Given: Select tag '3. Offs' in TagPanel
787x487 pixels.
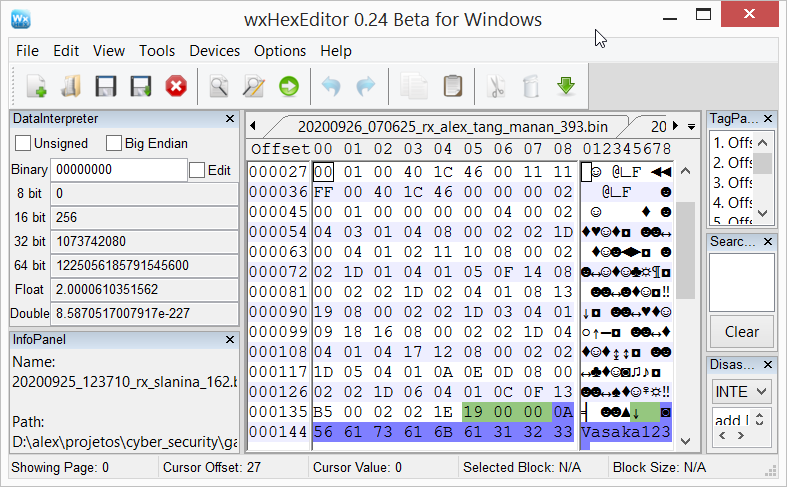Looking at the screenshot, I should pos(732,183).
